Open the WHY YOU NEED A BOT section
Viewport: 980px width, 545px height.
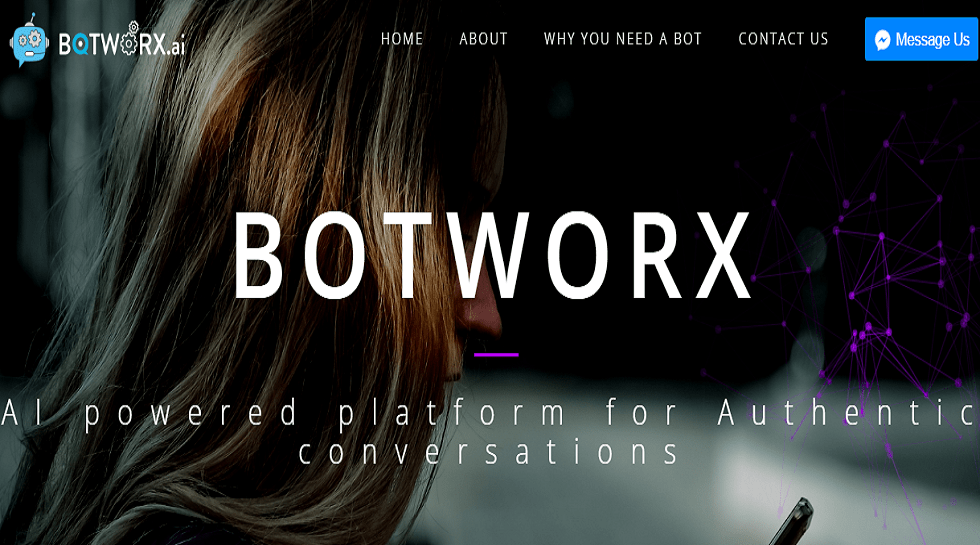622,39
